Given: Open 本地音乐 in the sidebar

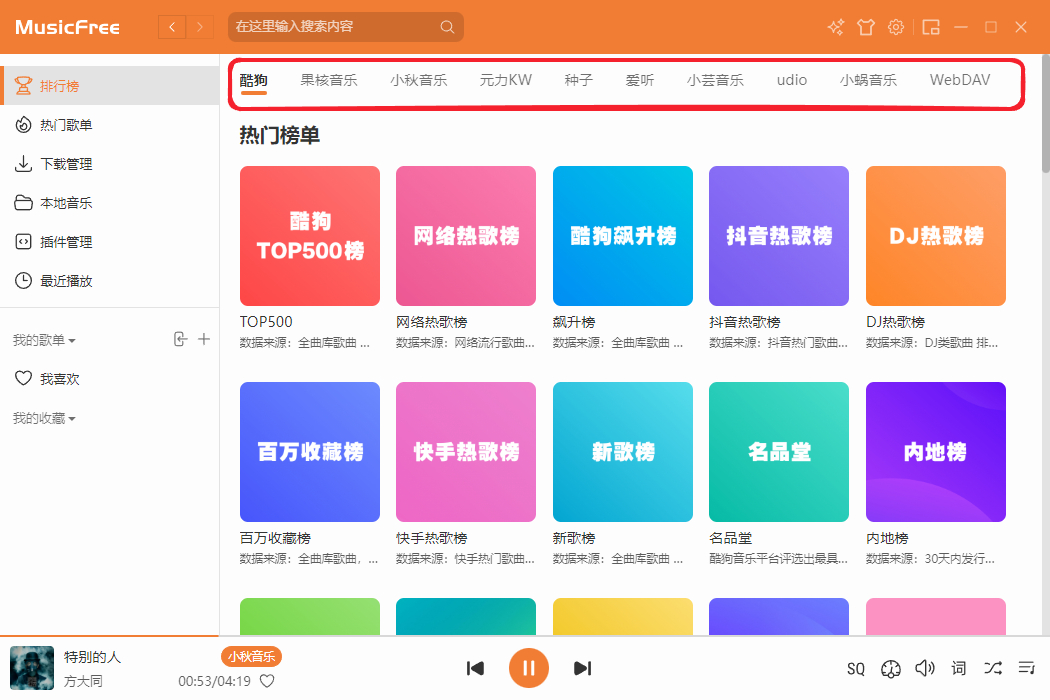Looking at the screenshot, I should tap(110, 202).
